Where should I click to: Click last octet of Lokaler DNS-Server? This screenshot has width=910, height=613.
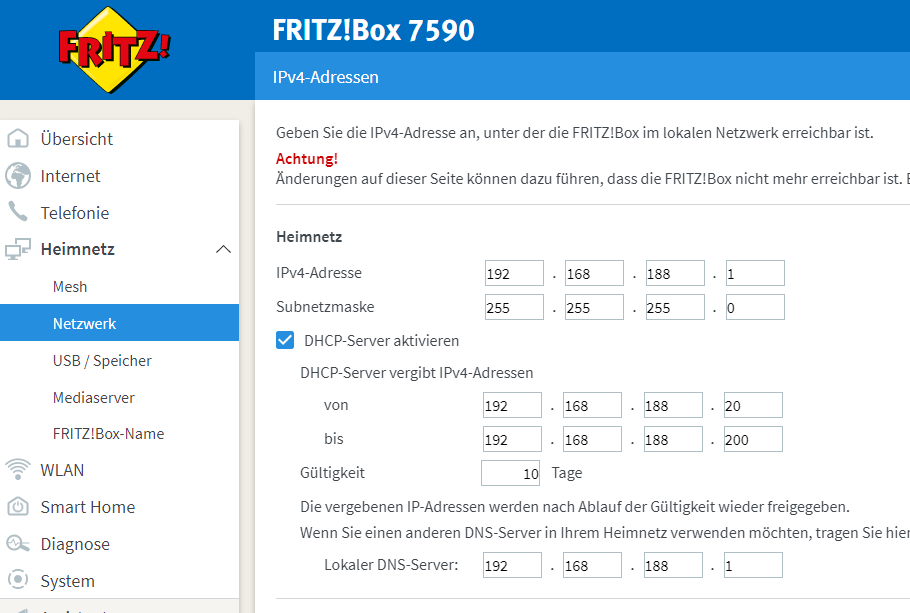coord(753,565)
